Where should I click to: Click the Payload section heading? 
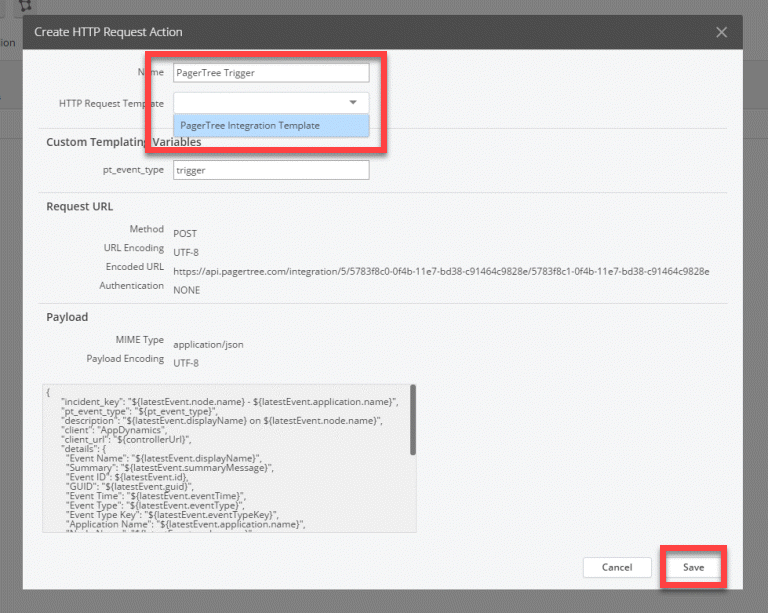coord(67,317)
